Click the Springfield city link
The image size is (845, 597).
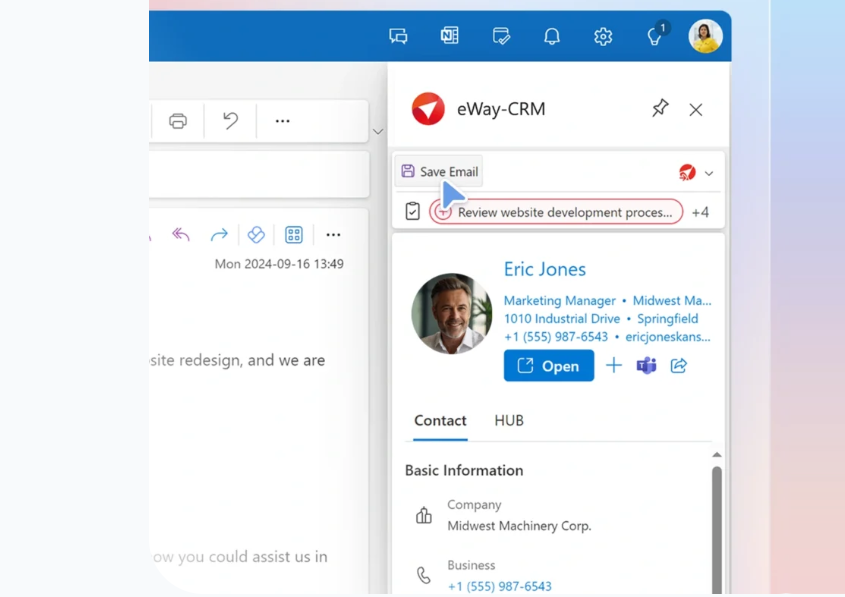click(668, 318)
